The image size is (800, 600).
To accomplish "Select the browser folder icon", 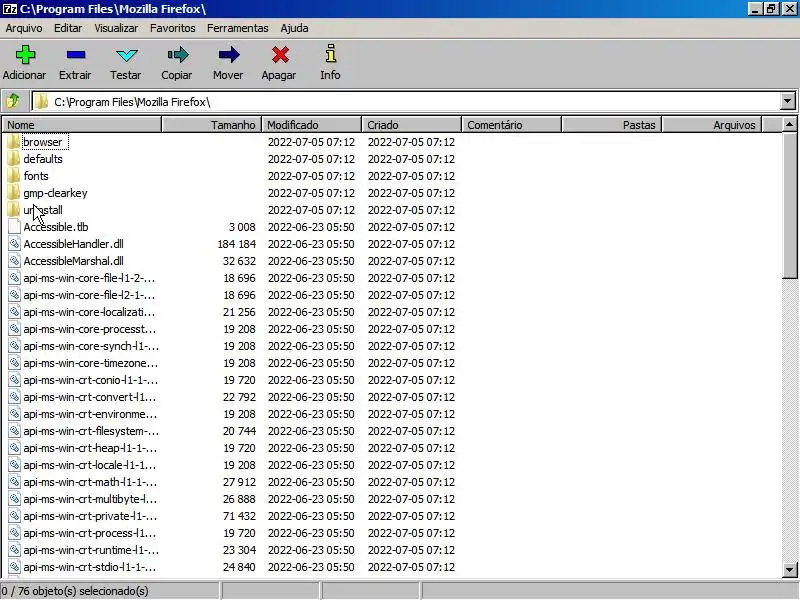I will (x=14, y=142).
